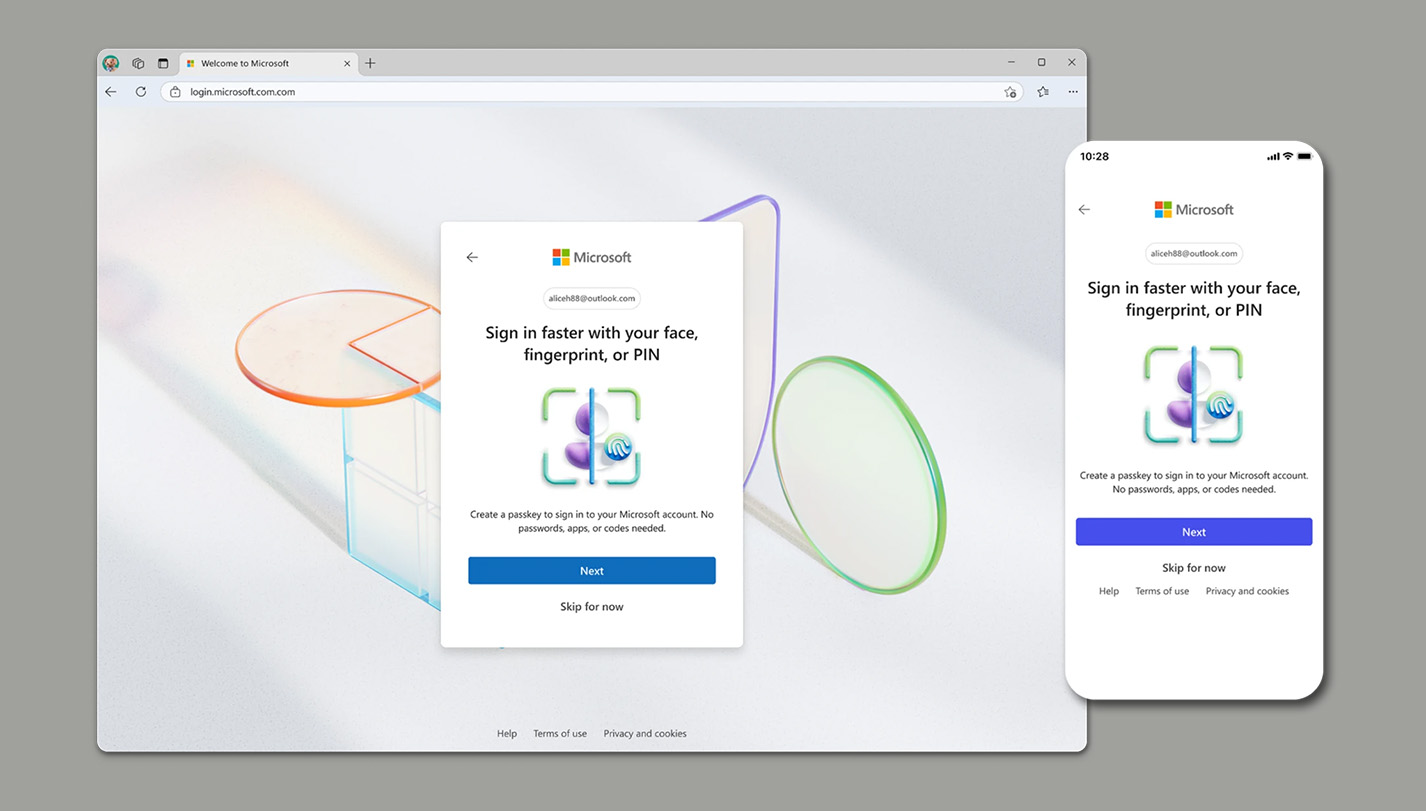Open the tab actions menu icon
Viewport: 1426px width, 811px height.
[x=163, y=63]
